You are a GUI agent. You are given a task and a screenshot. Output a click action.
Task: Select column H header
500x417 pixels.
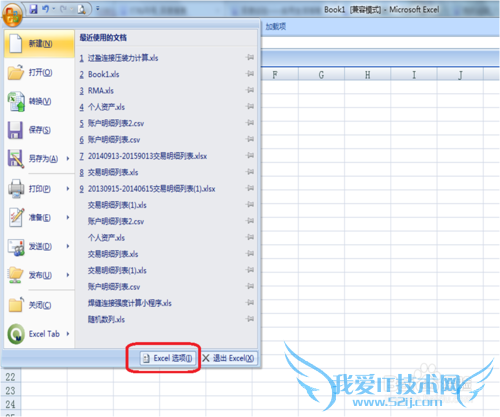click(x=367, y=75)
